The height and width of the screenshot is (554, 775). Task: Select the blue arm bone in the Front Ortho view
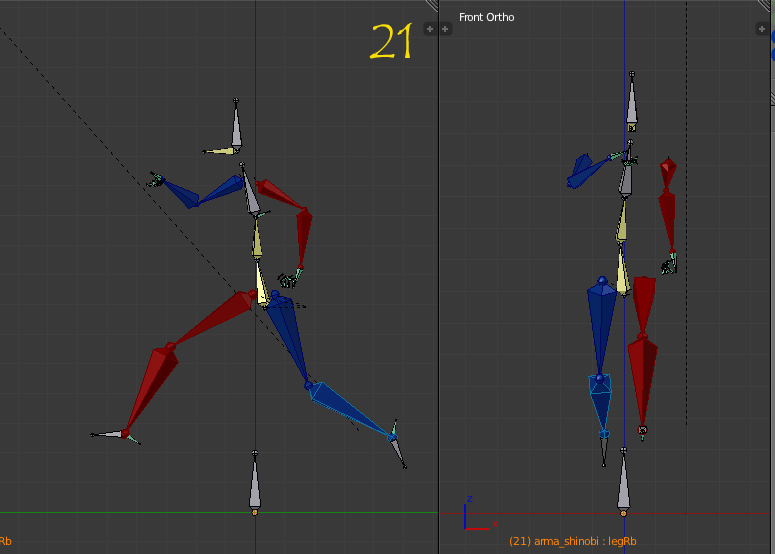tap(587, 172)
